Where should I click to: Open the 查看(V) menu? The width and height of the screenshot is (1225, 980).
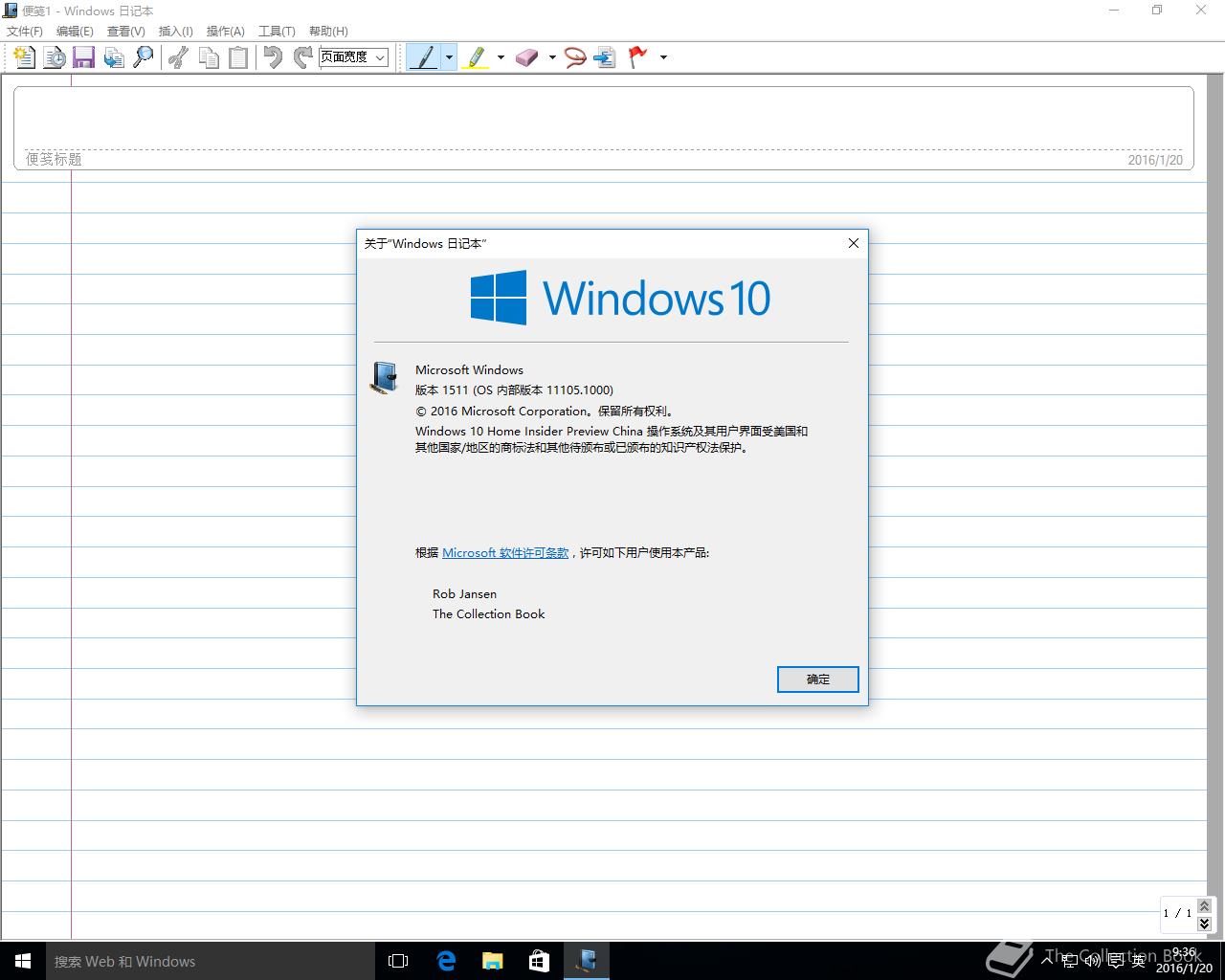pyautogui.click(x=125, y=32)
